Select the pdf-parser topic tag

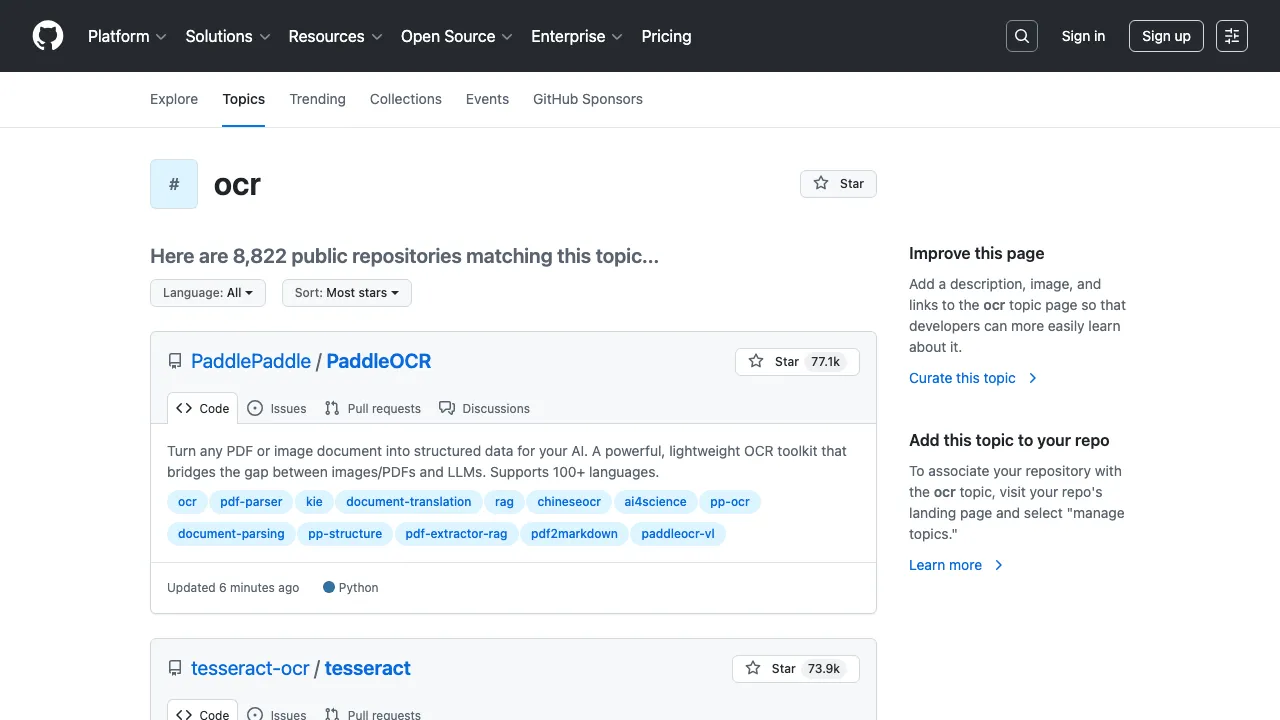click(x=252, y=502)
